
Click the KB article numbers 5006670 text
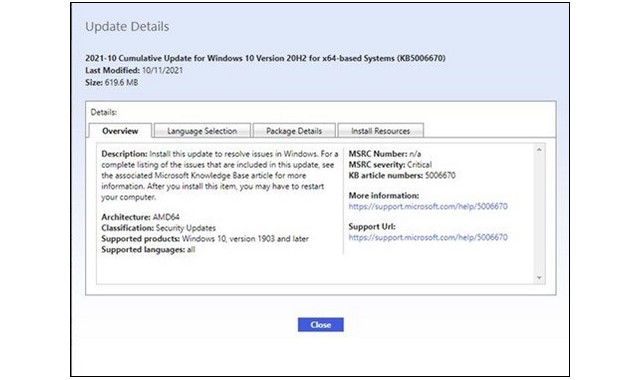coord(402,175)
